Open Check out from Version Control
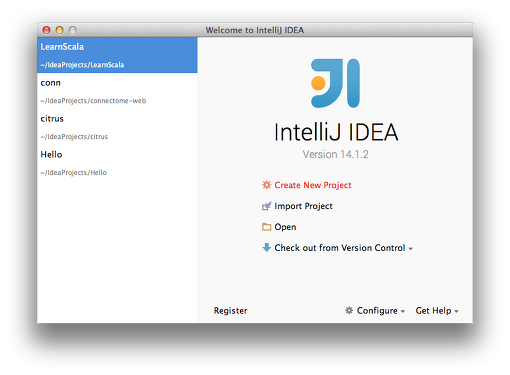The image size is (510, 375). 340,248
